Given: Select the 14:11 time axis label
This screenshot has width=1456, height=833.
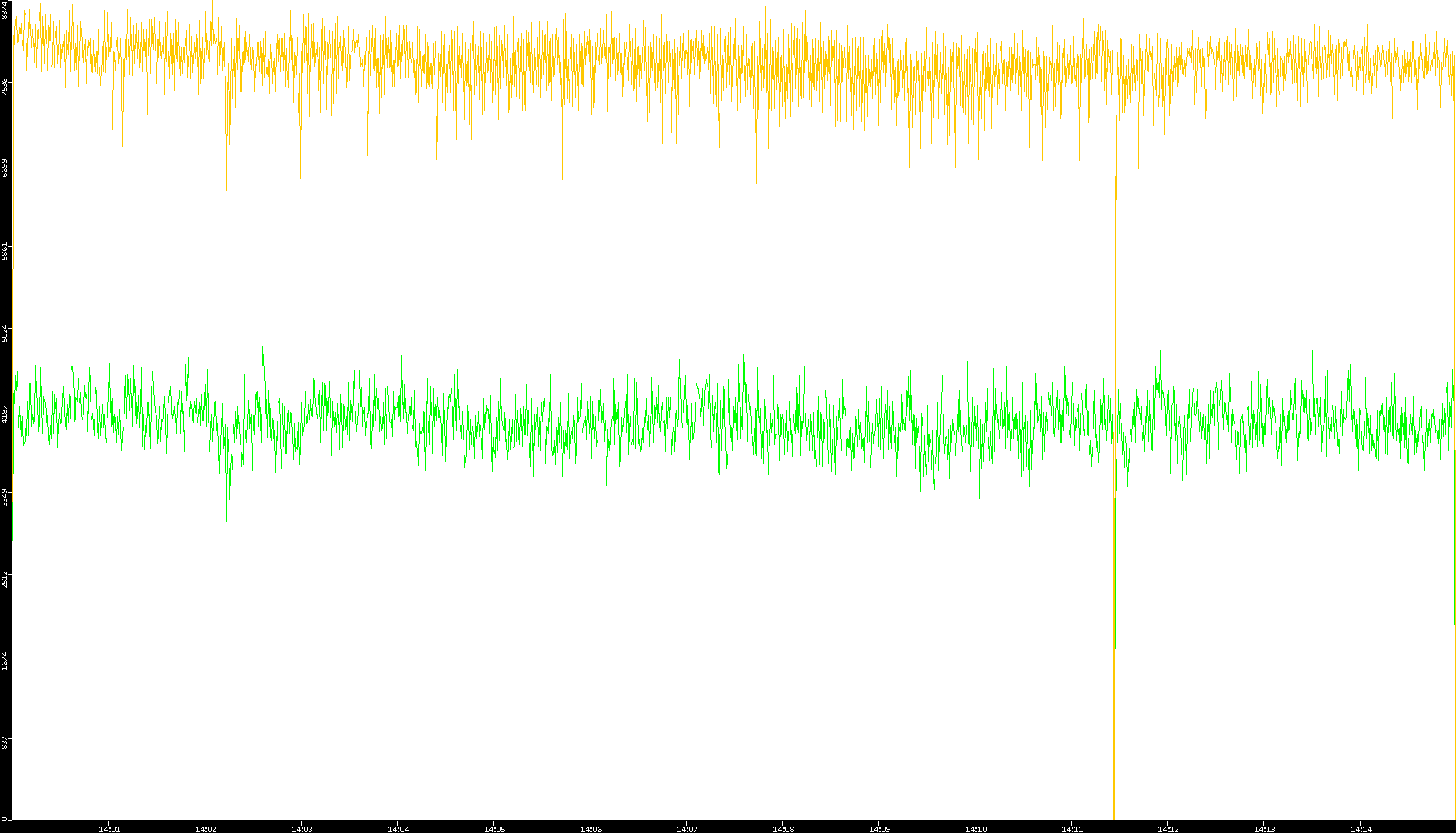Looking at the screenshot, I should tap(1072, 828).
